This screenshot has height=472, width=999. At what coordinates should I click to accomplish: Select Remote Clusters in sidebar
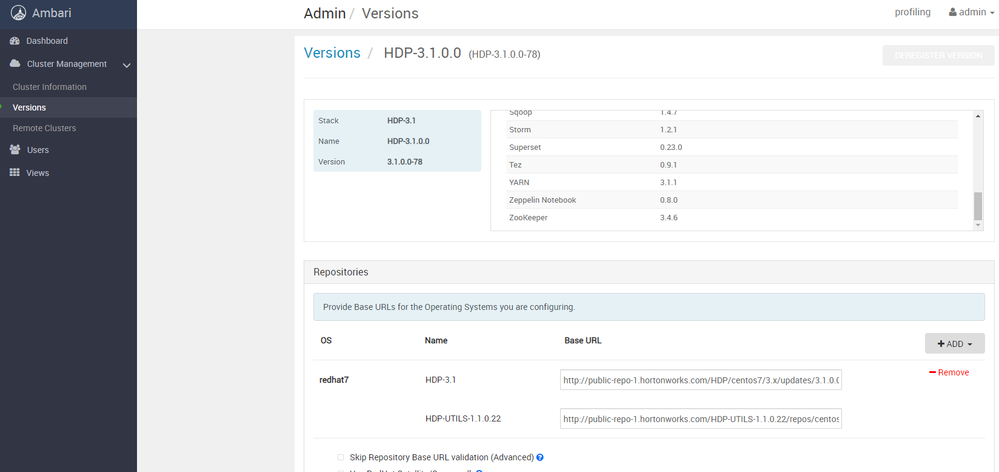click(x=44, y=128)
